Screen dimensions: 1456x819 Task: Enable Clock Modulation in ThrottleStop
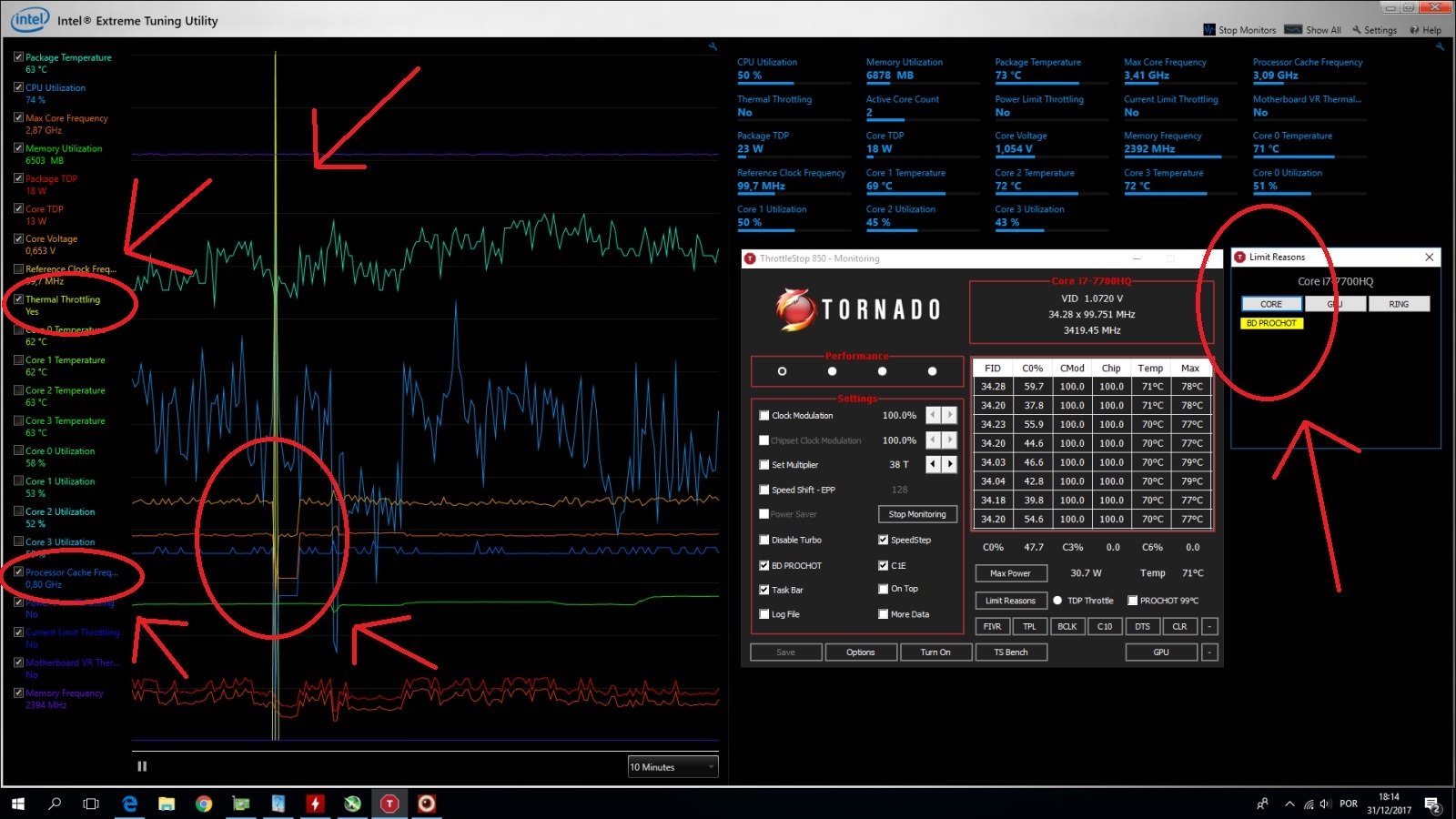(x=764, y=415)
